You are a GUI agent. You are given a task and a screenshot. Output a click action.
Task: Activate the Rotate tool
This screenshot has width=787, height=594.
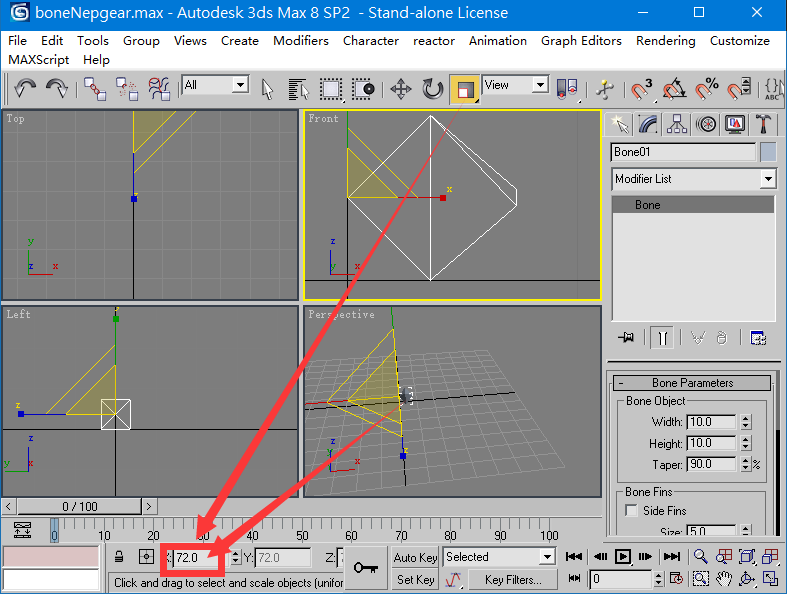pyautogui.click(x=432, y=89)
